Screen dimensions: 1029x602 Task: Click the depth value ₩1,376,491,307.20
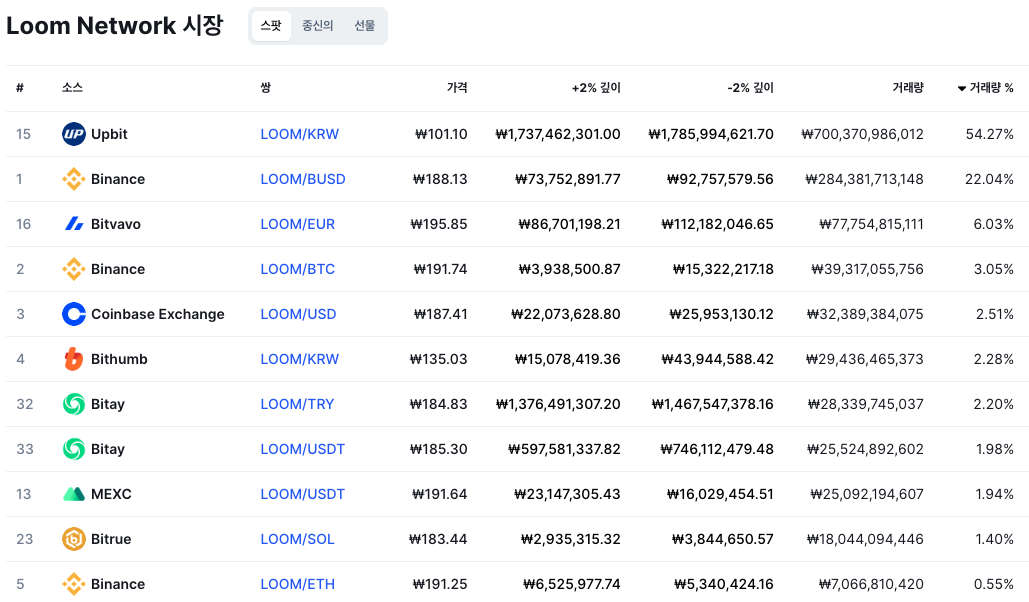pyautogui.click(x=558, y=404)
